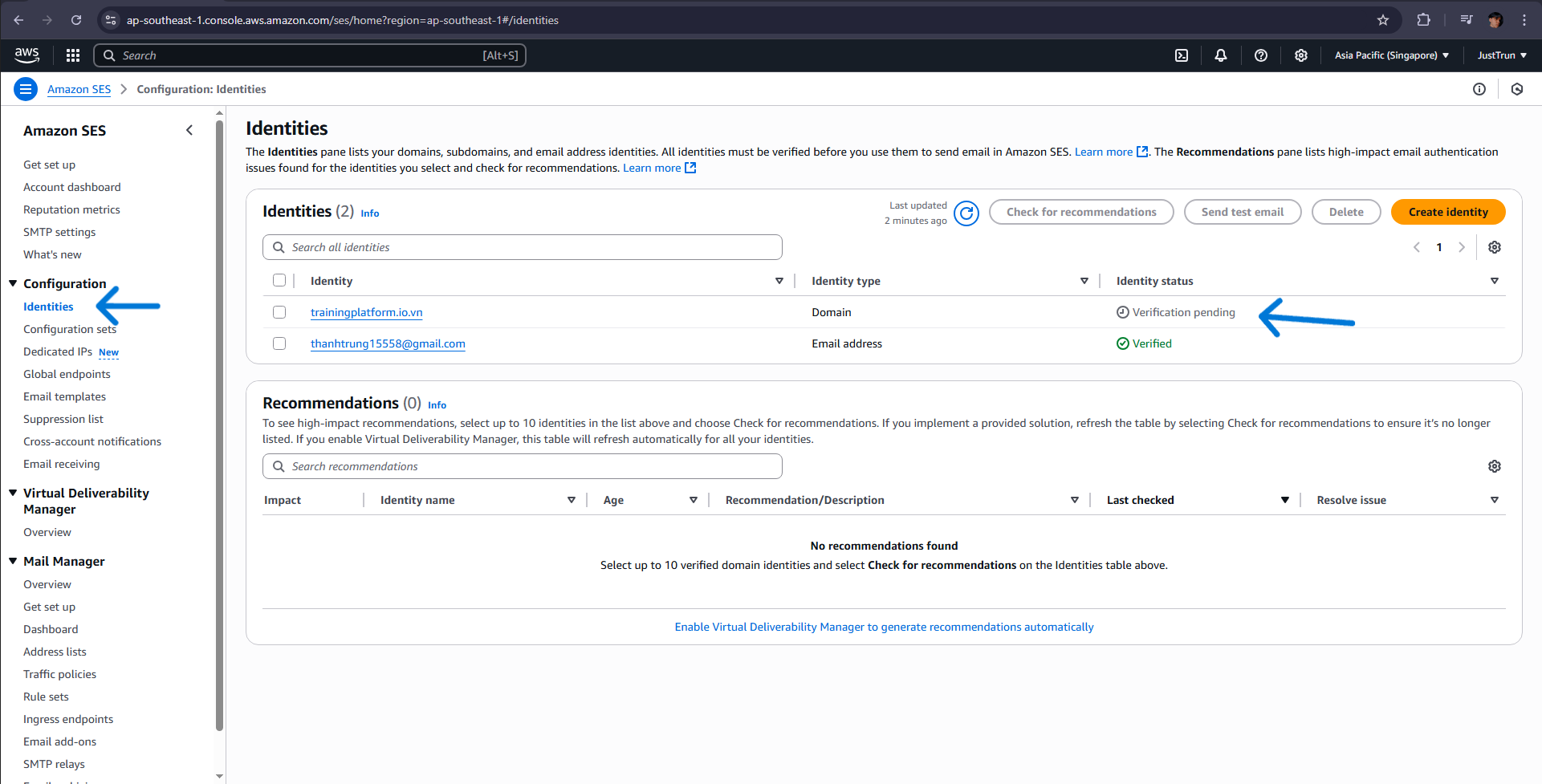Open Dedicated IPs in sidebar

[58, 351]
